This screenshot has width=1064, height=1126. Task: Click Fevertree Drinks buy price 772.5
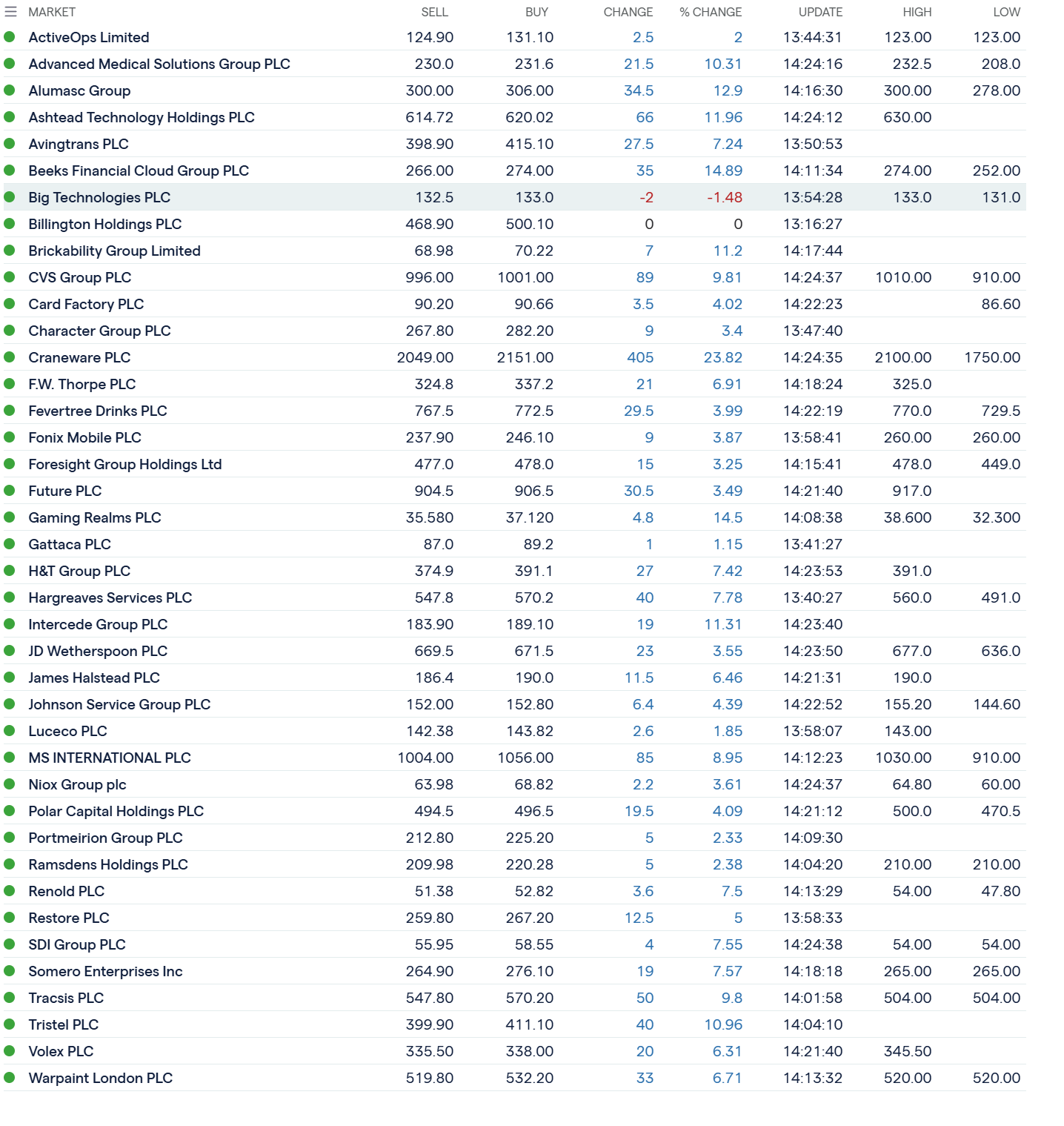coord(534,411)
